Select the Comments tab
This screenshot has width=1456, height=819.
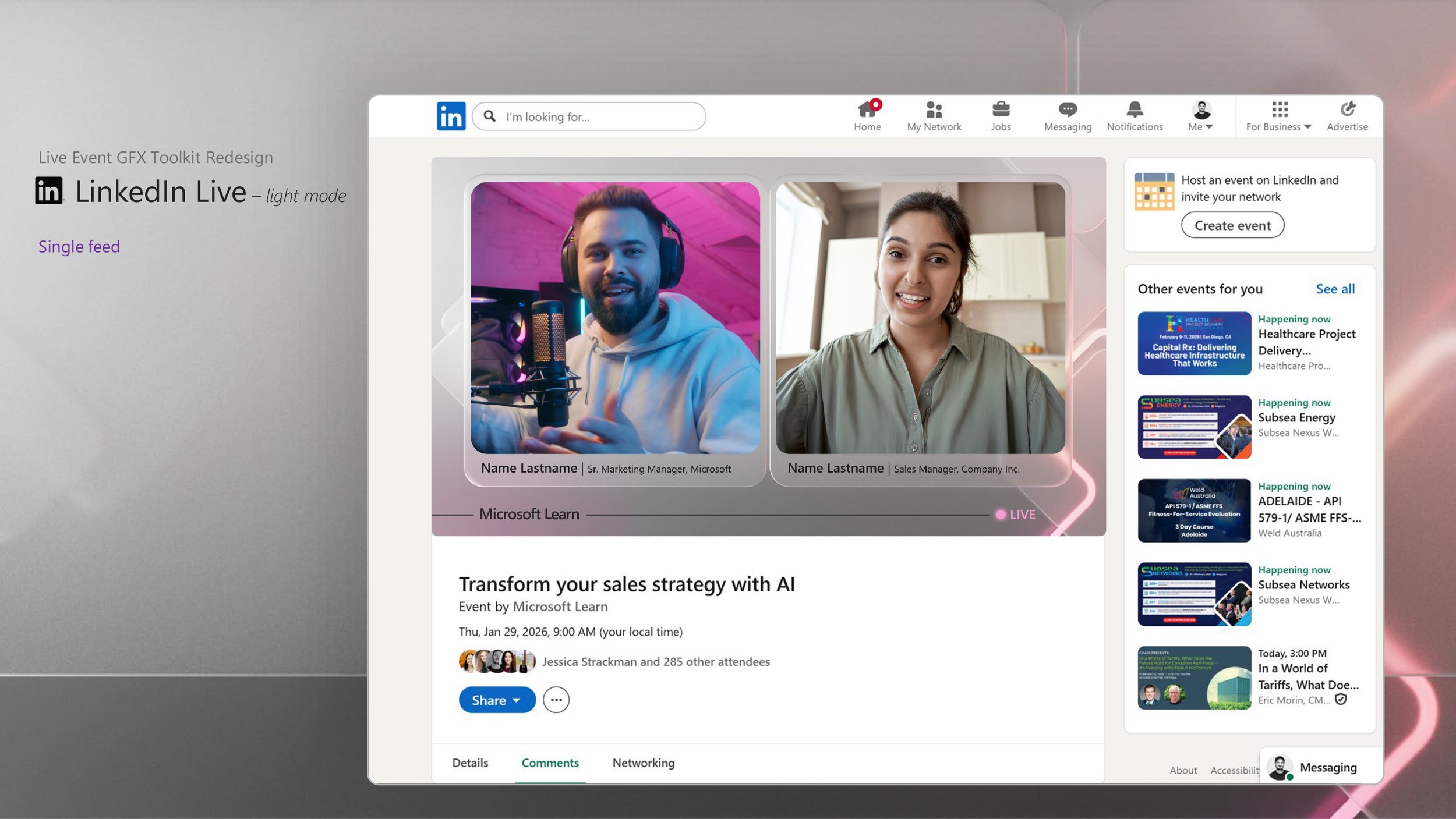[x=550, y=763]
